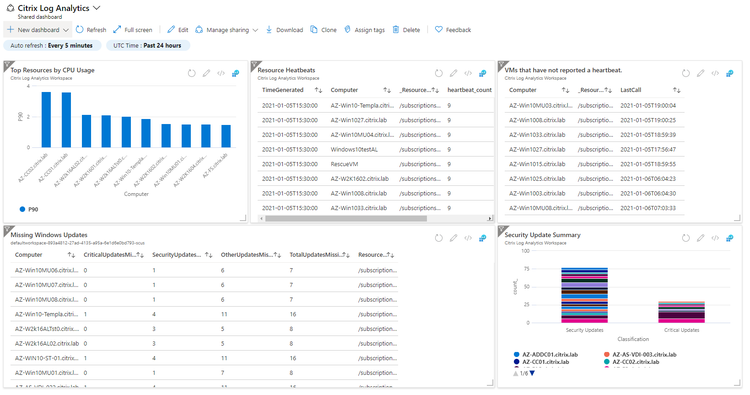Image resolution: width=750 pixels, height=395 pixels.
Task: Toggle AZ-CC02.citrix.lab legend series
Action: tap(632, 362)
